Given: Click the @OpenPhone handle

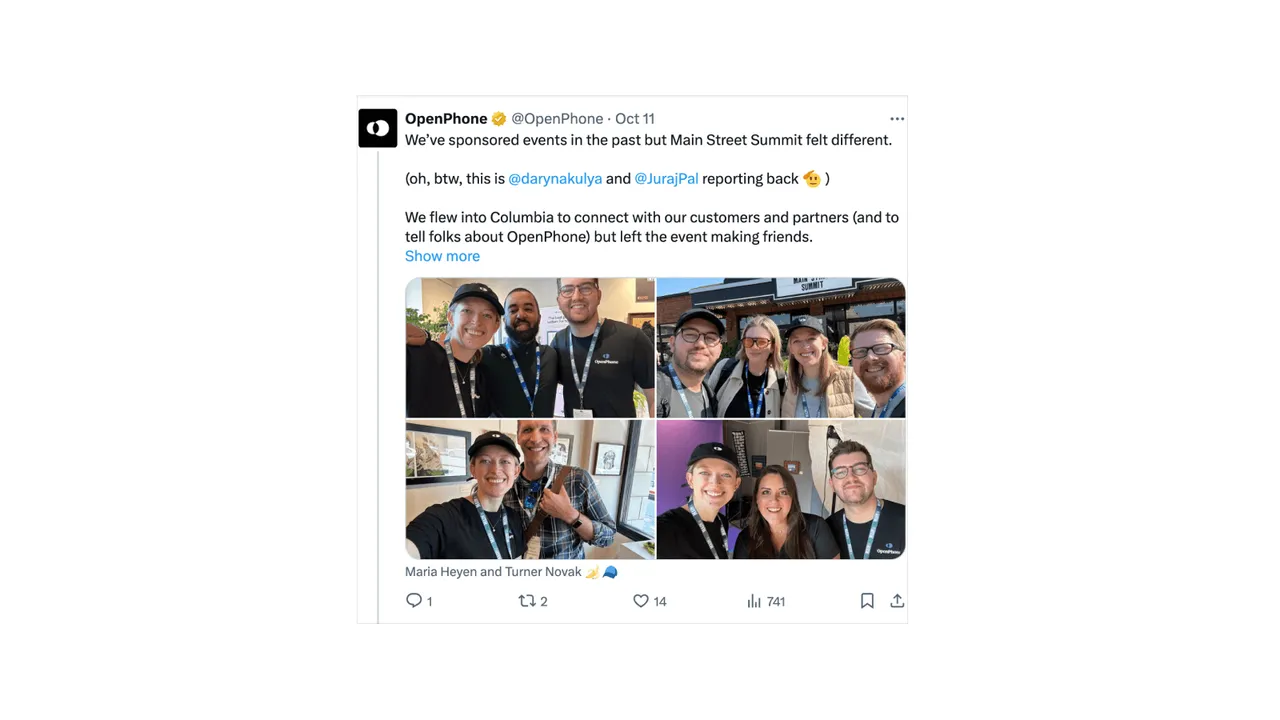Looking at the screenshot, I should (x=557, y=119).
